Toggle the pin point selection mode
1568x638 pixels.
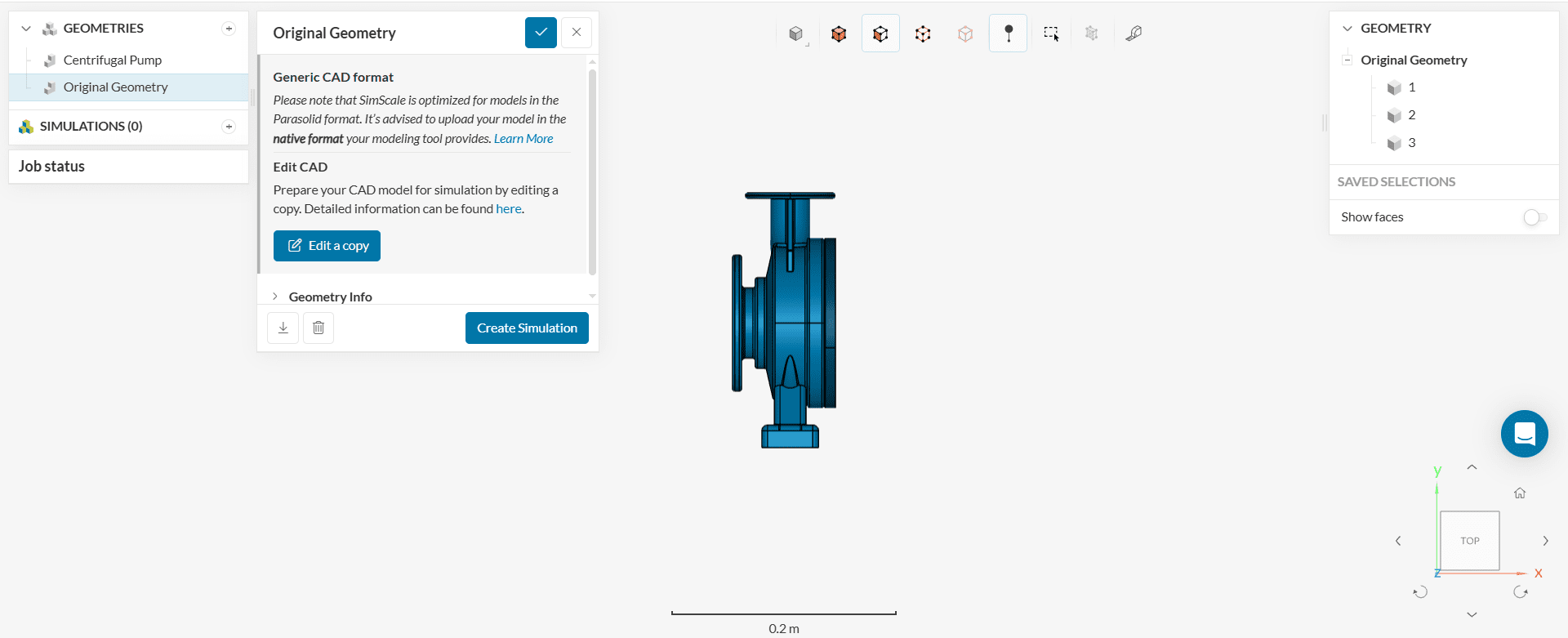click(1009, 33)
